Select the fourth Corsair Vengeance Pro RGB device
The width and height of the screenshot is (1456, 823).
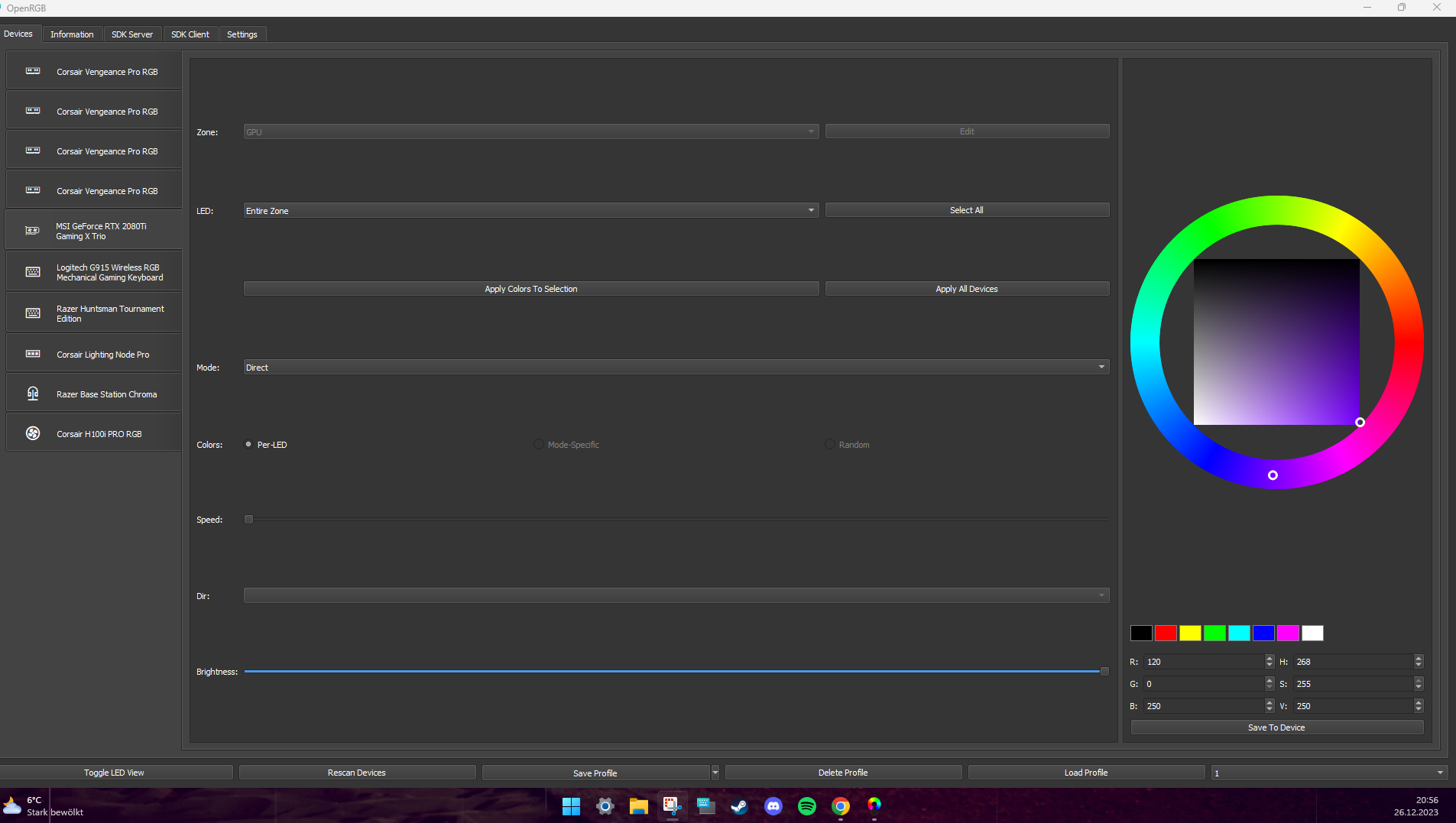coord(94,190)
